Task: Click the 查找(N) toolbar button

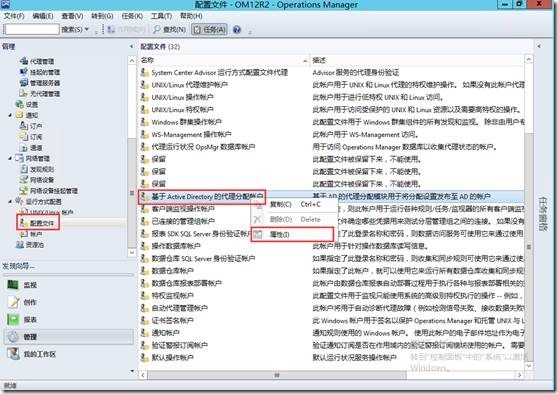Action: [x=170, y=30]
